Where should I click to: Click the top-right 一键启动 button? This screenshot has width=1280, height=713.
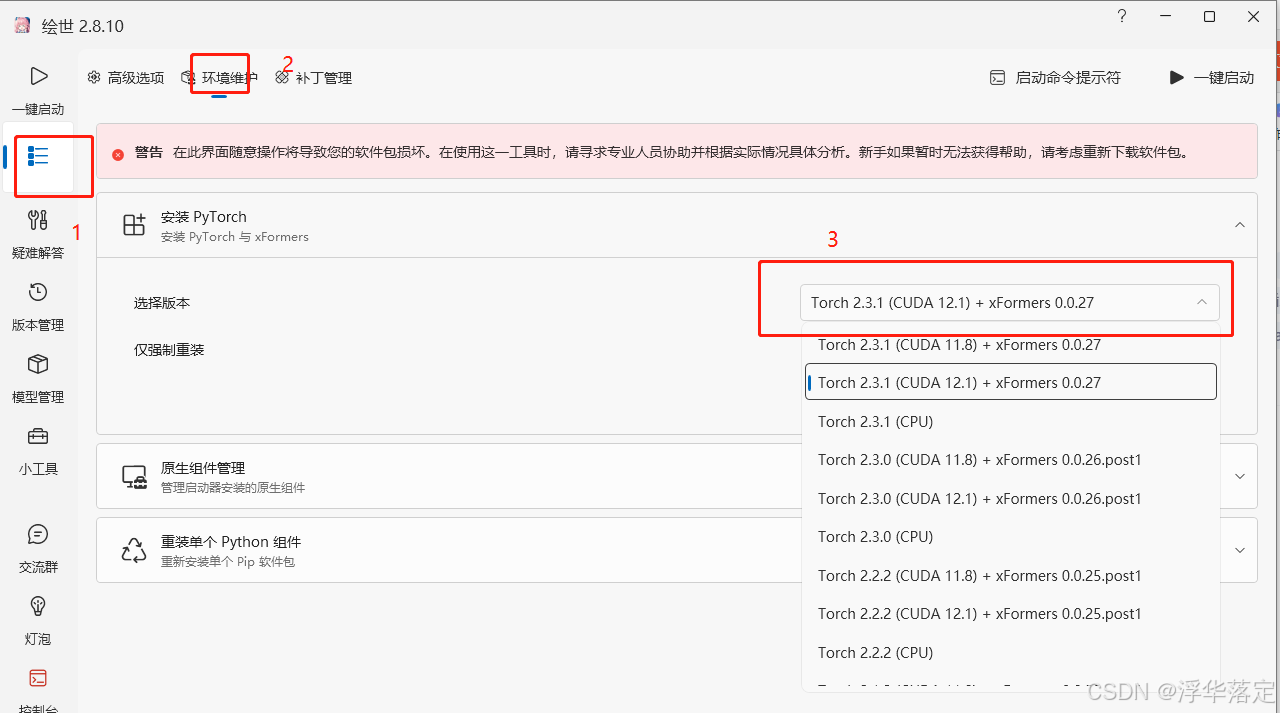click(1211, 77)
